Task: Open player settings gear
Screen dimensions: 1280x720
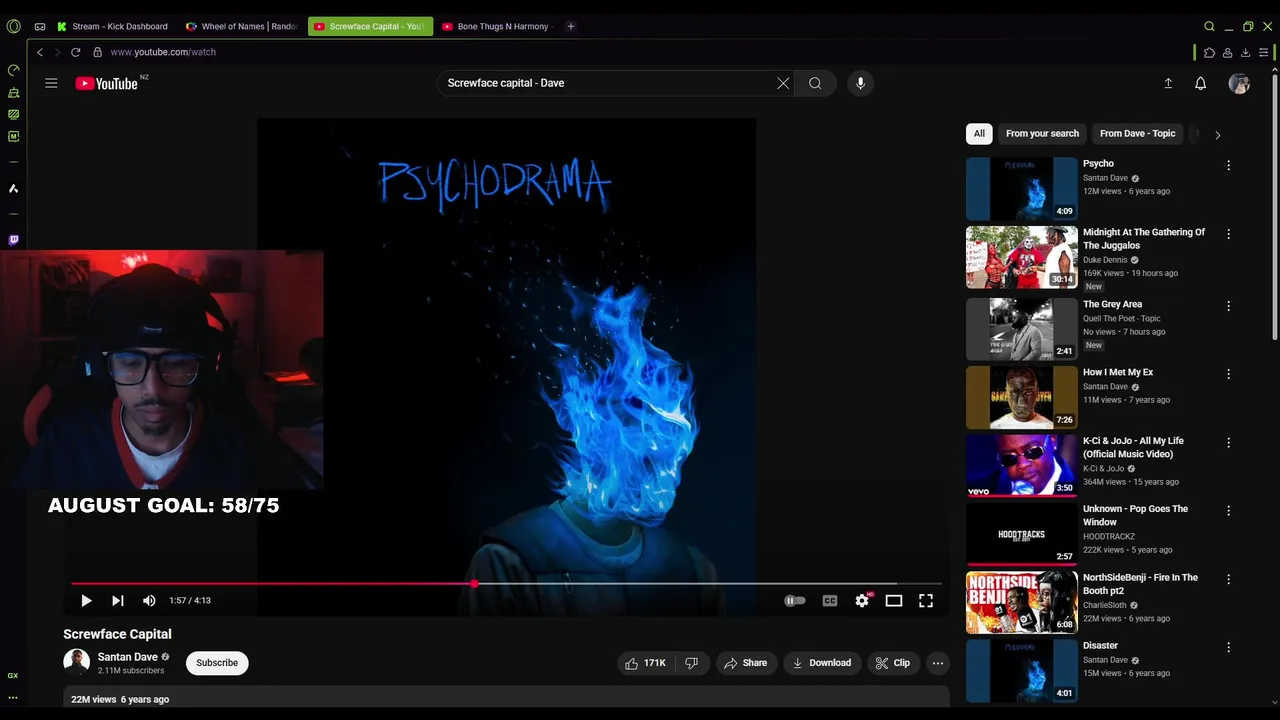Action: 862,600
